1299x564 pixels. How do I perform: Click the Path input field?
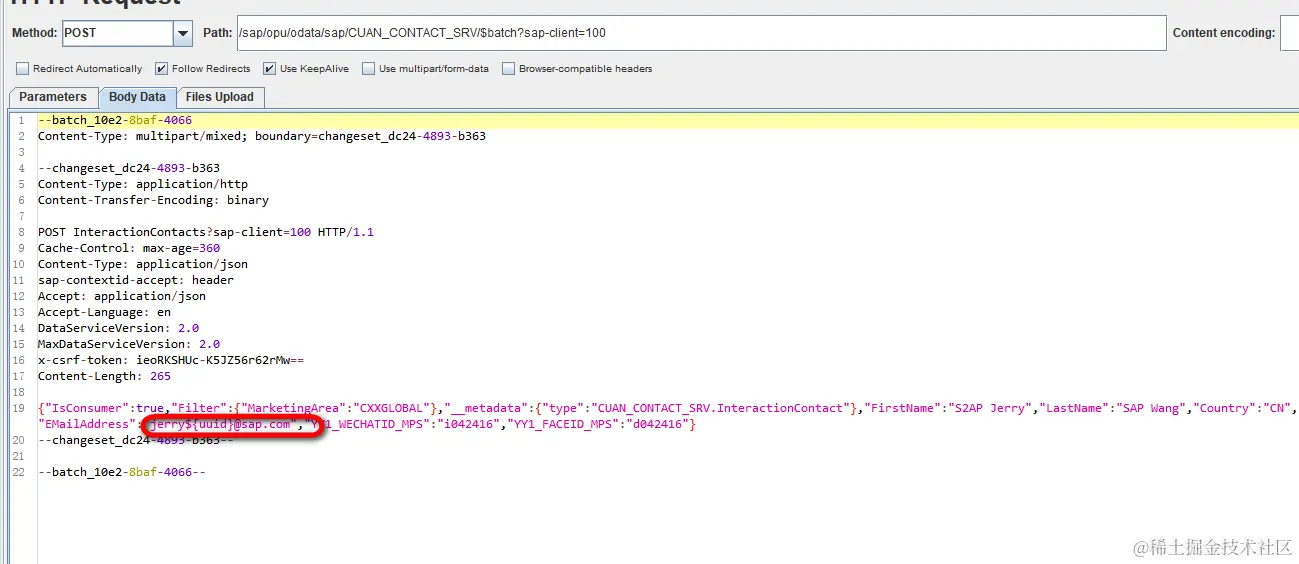[x=702, y=33]
